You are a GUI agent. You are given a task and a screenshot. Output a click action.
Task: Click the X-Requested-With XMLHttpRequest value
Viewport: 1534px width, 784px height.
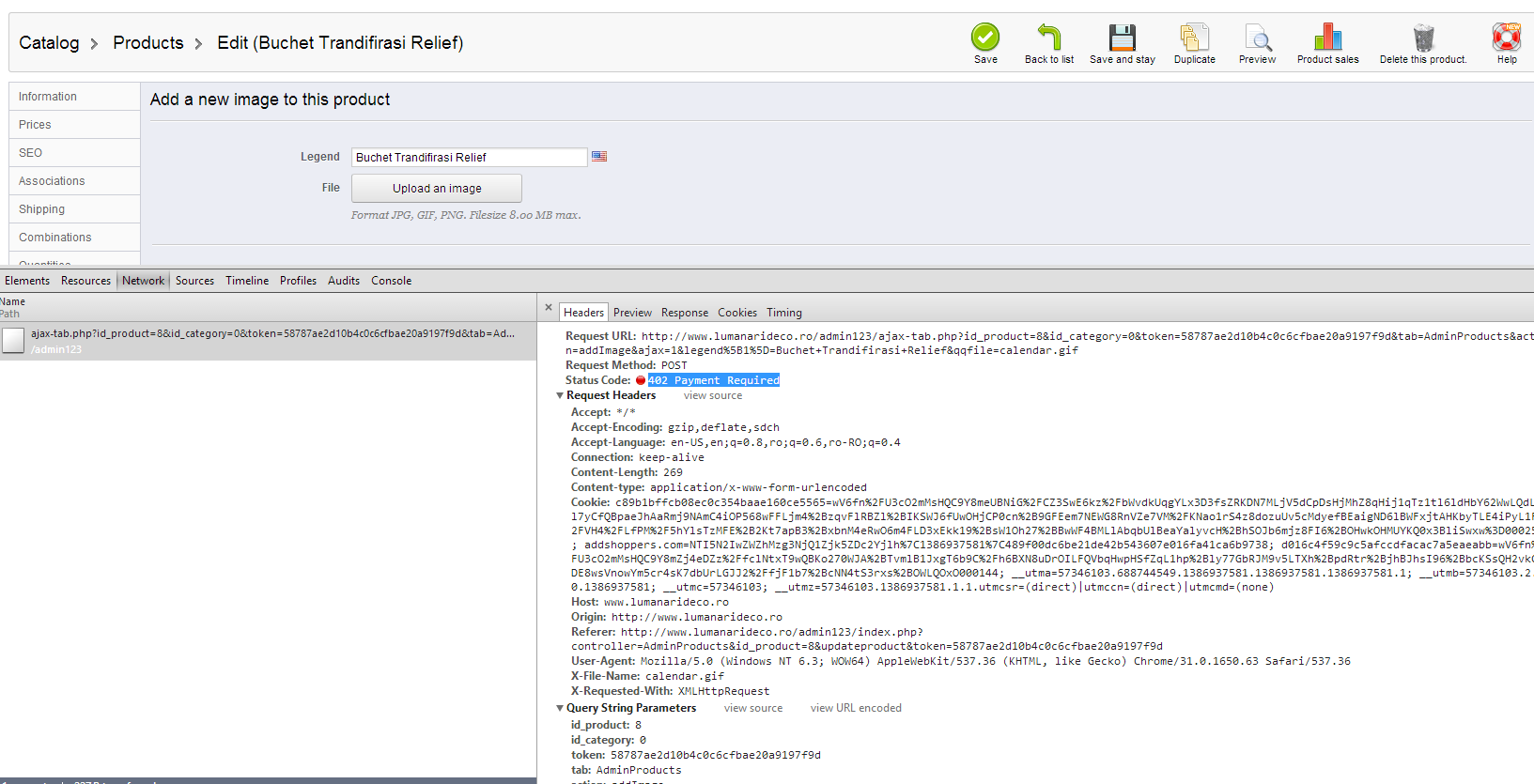point(723,691)
